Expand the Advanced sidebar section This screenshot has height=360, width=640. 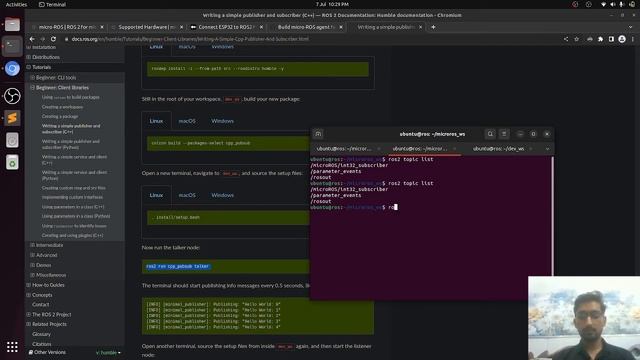point(33,255)
